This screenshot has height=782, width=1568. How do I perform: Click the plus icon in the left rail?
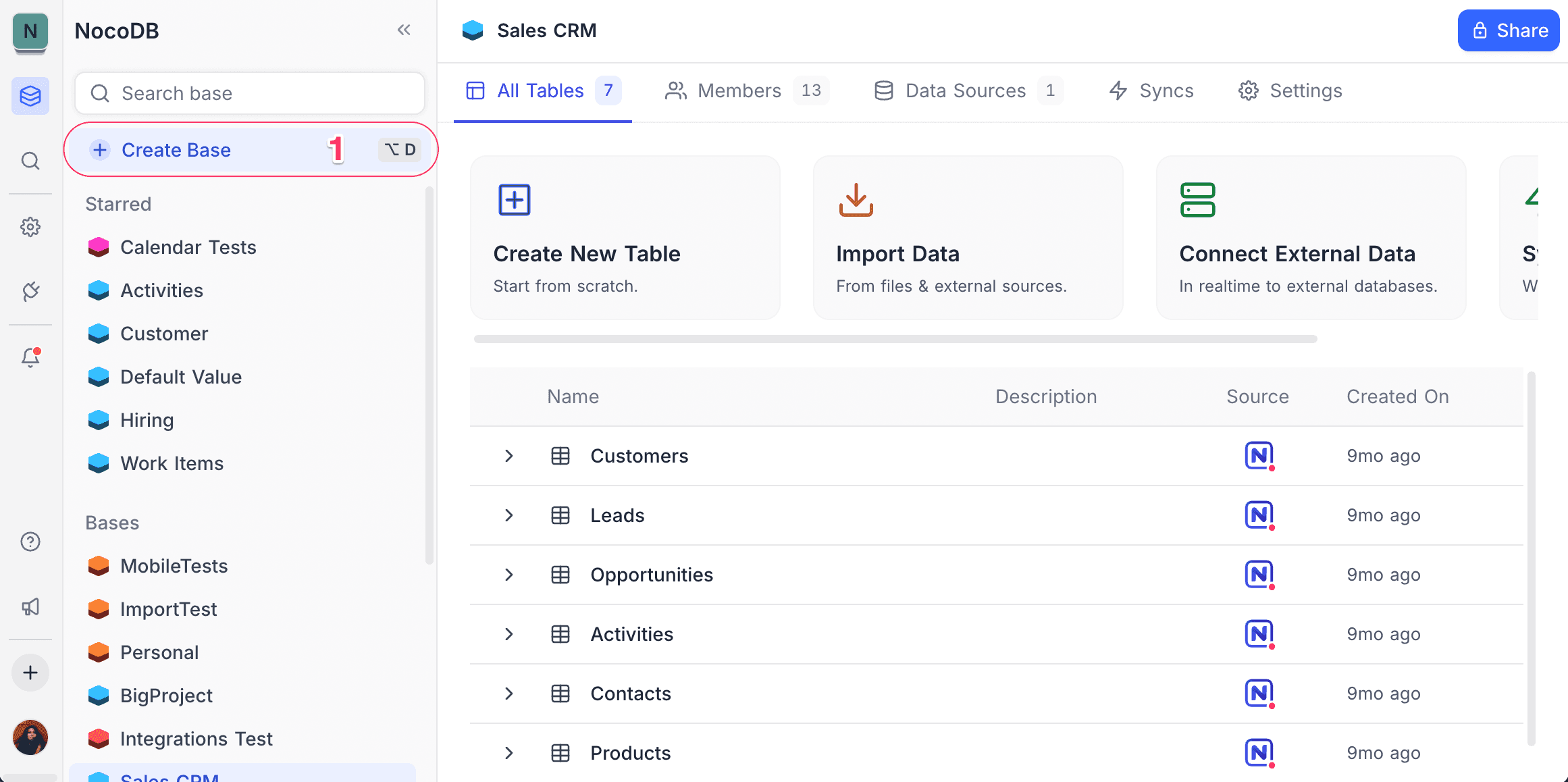pos(30,673)
